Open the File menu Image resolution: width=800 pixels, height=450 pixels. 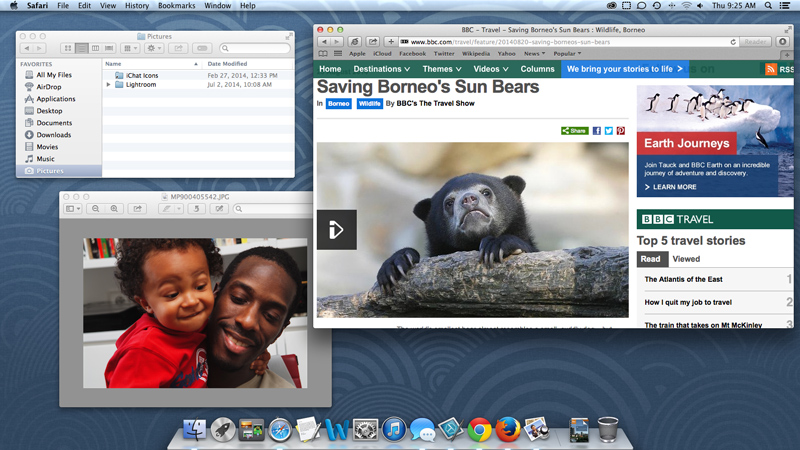63,6
